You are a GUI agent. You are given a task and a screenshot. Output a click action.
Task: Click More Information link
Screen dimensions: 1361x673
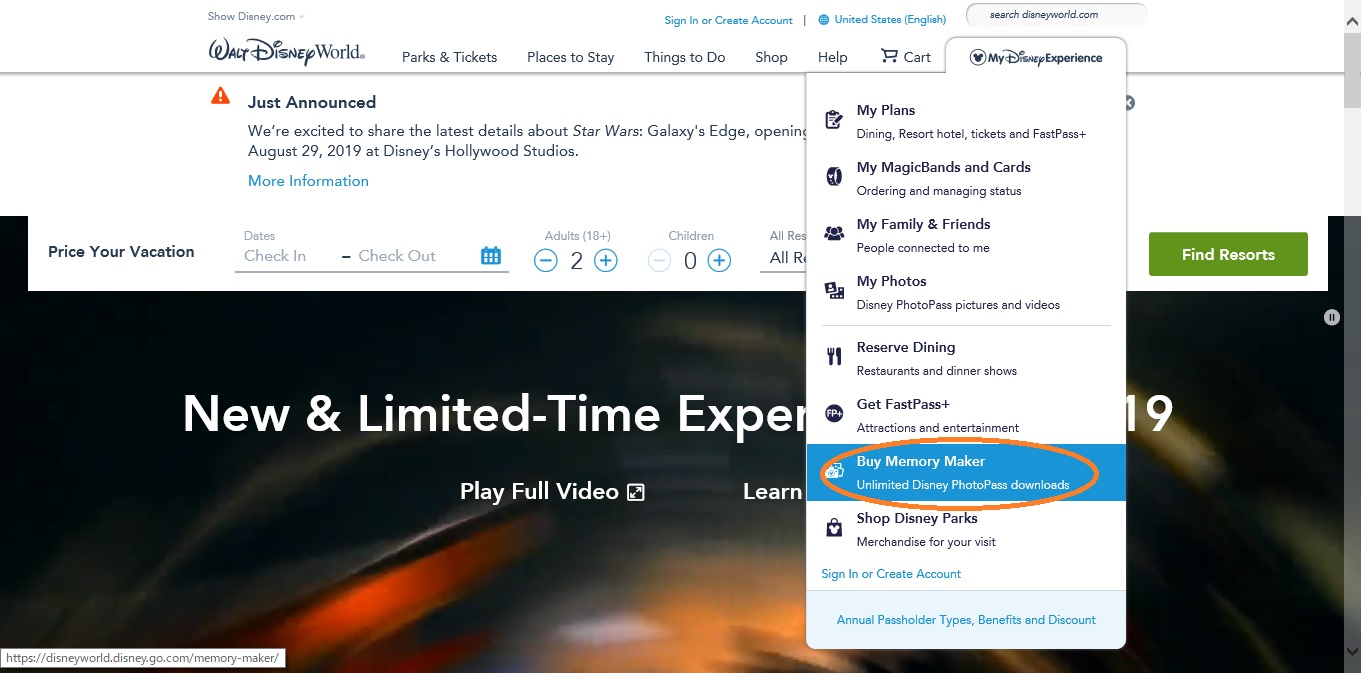click(x=308, y=181)
